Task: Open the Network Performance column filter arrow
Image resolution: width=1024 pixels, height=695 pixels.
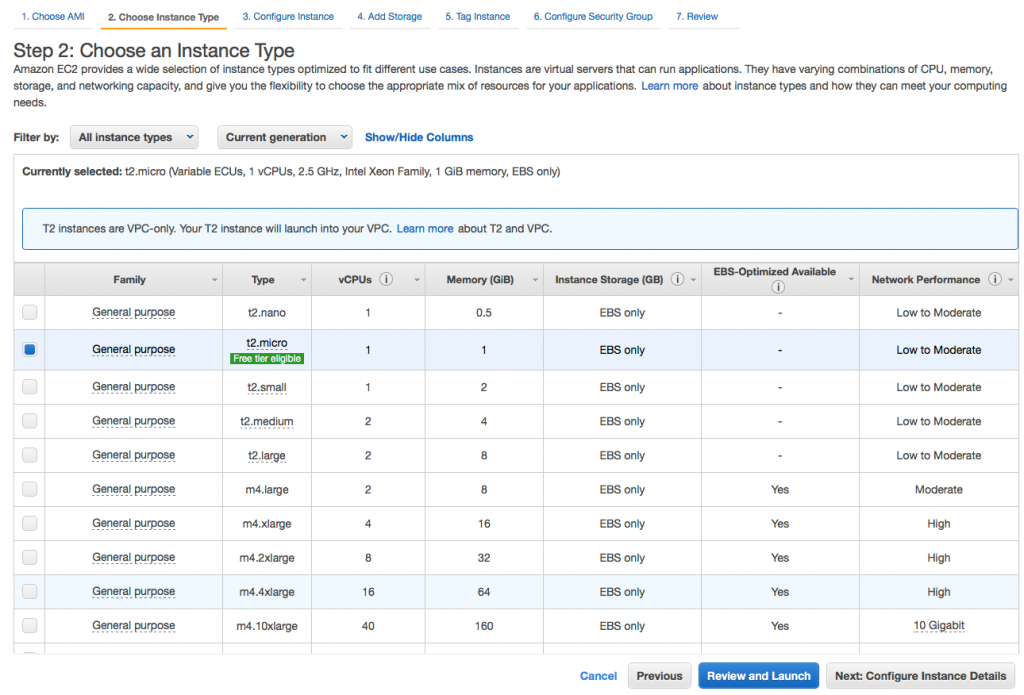Action: (x=1011, y=280)
